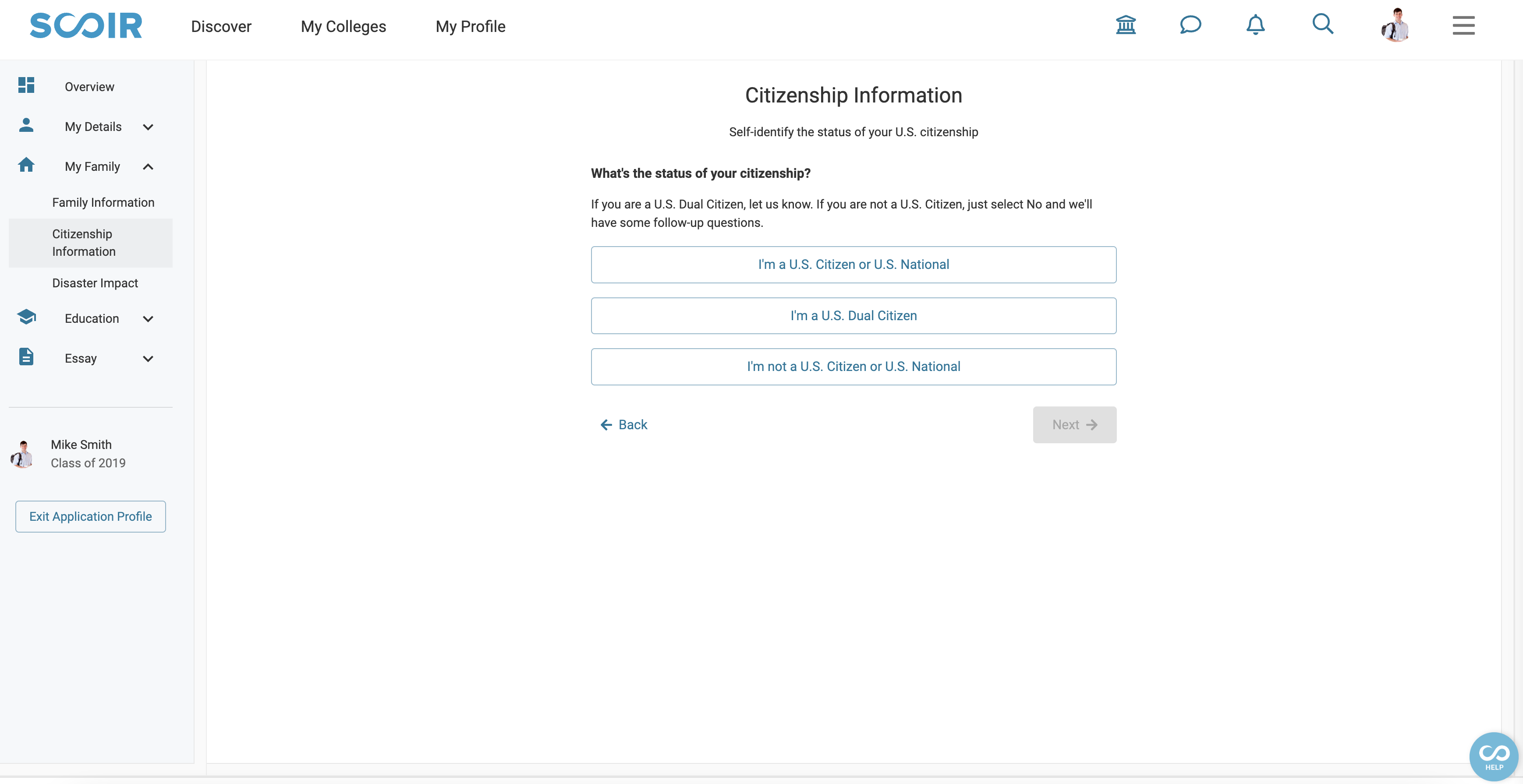This screenshot has width=1523, height=784.
Task: Click the My Family house icon
Action: [x=26, y=165]
